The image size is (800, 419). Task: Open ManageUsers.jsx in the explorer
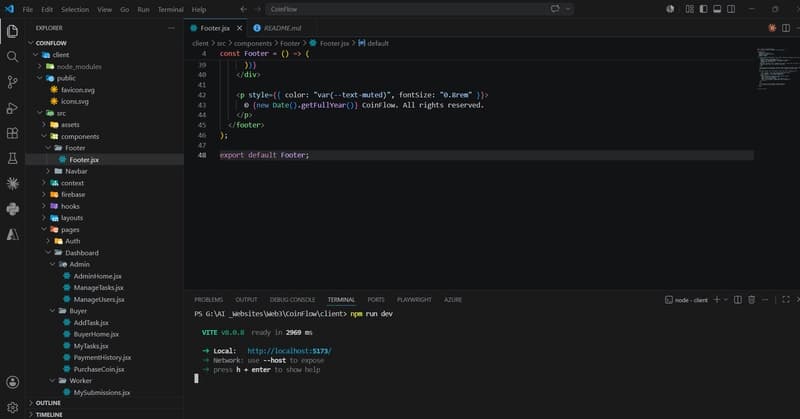tap(94, 300)
